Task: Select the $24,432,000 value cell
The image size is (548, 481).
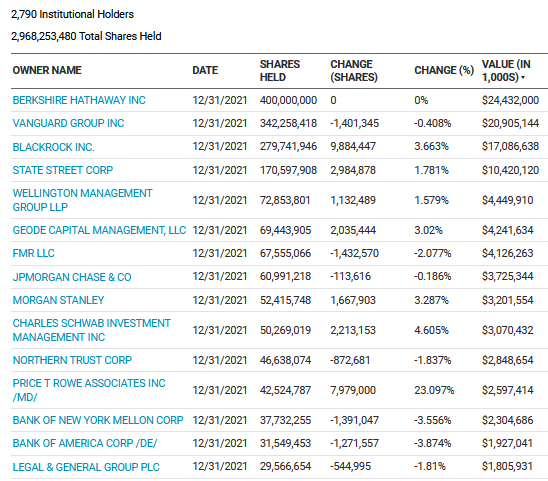Action: click(x=510, y=100)
